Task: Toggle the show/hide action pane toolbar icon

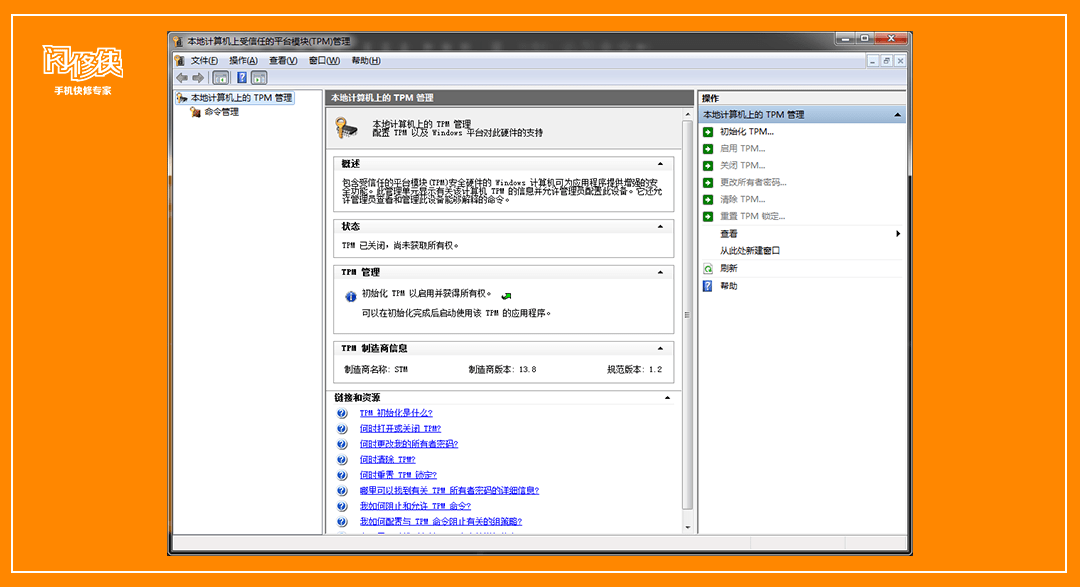Action: [x=259, y=78]
